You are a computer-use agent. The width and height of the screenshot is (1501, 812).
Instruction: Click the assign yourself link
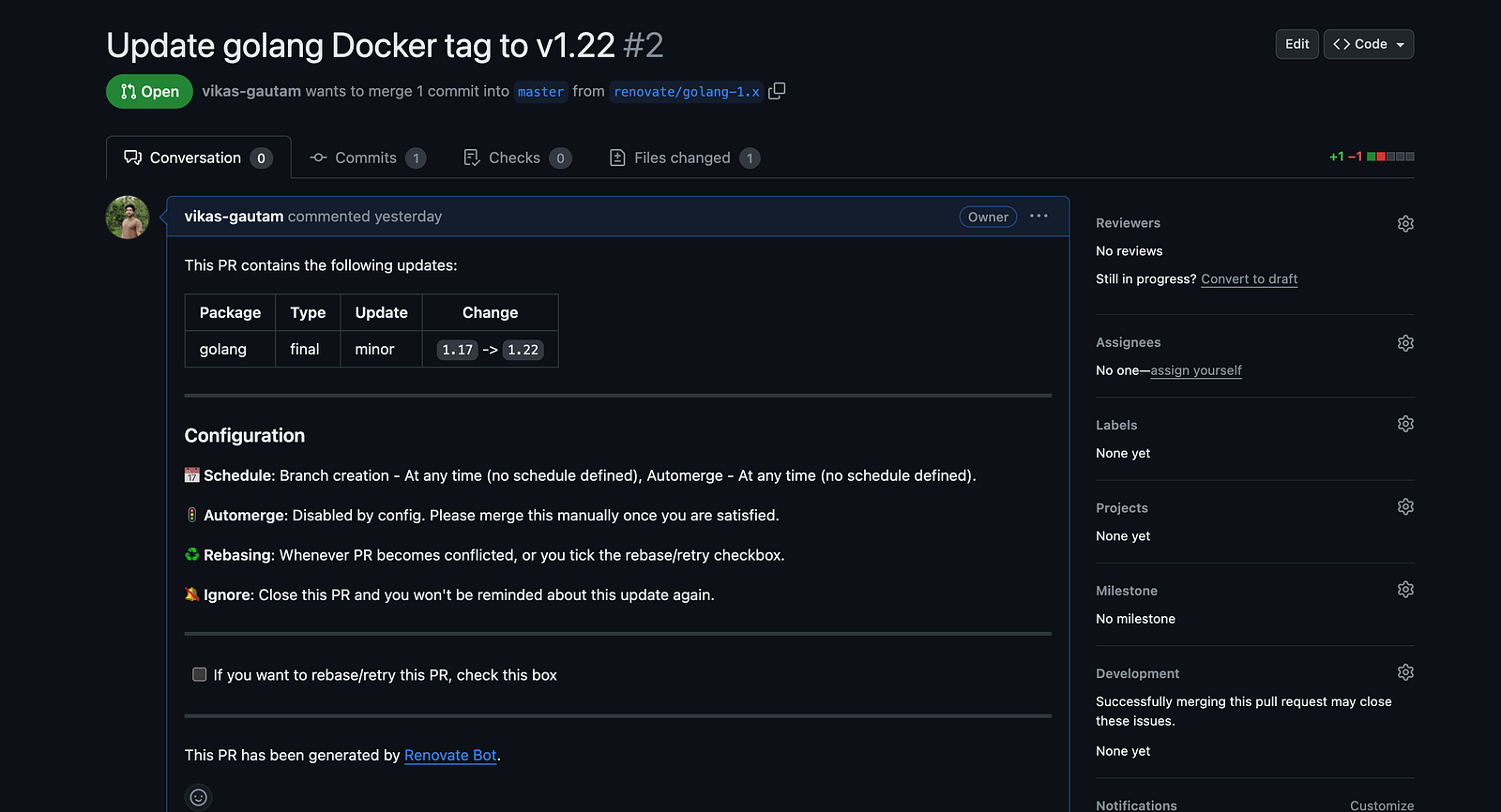pyautogui.click(x=1196, y=370)
